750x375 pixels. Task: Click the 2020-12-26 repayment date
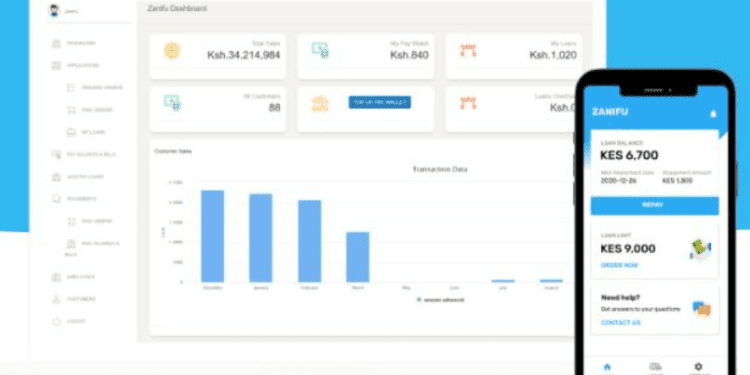pos(619,181)
